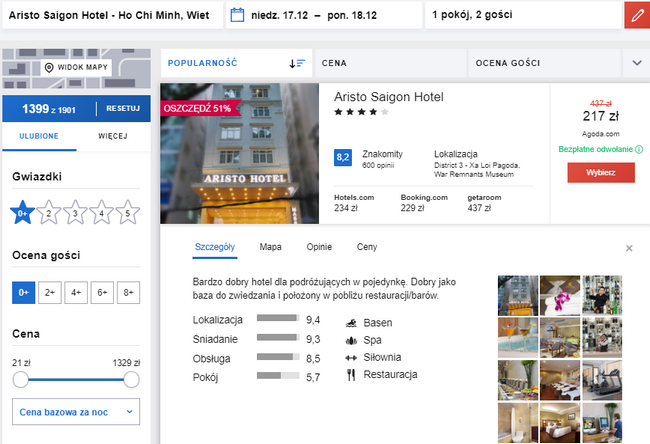Open the Cena bazowa za noc dropdown
This screenshot has height=444, width=650.
(76, 412)
